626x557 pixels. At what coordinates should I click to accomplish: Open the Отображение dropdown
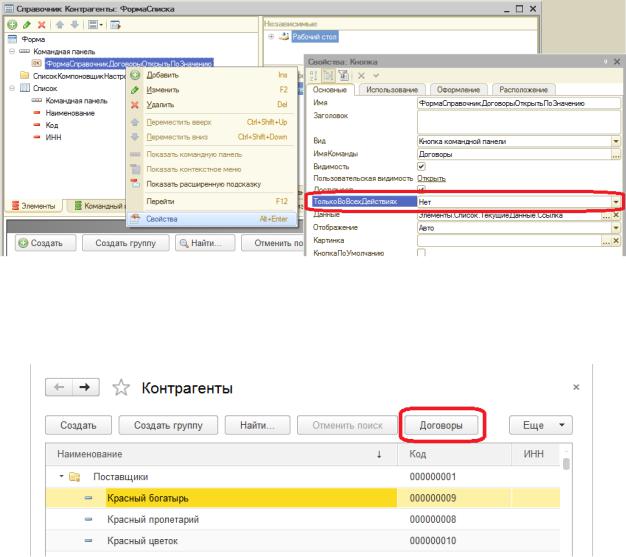616,228
